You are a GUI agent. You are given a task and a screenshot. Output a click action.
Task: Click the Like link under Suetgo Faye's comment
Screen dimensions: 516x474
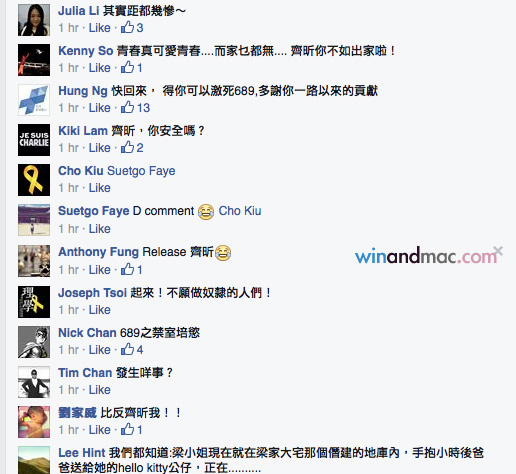(x=99, y=229)
